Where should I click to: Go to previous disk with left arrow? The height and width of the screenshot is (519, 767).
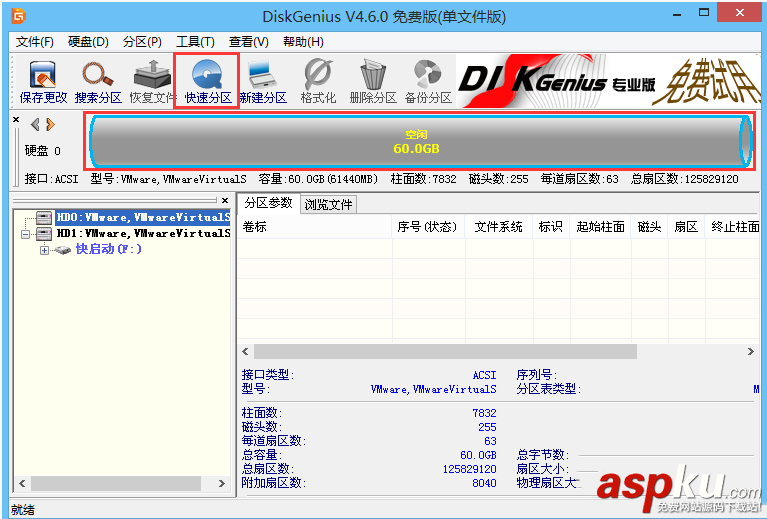click(35, 125)
